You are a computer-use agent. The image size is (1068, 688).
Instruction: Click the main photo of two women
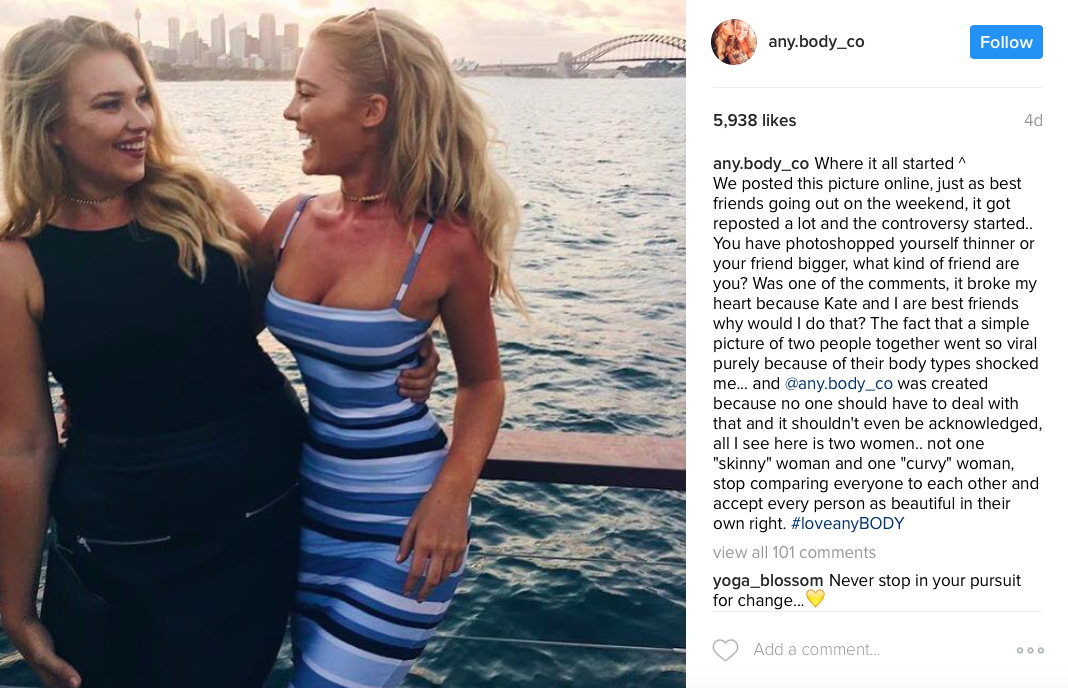point(343,344)
